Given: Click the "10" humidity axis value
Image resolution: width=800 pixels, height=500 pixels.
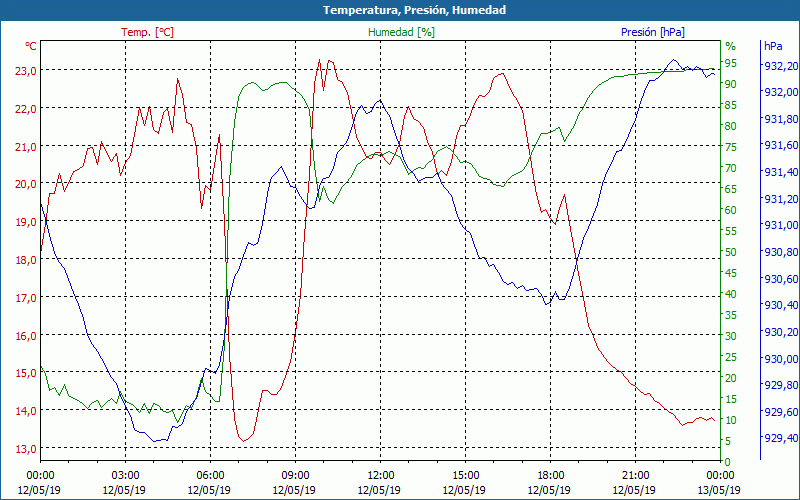Looking at the screenshot, I should point(731,420).
